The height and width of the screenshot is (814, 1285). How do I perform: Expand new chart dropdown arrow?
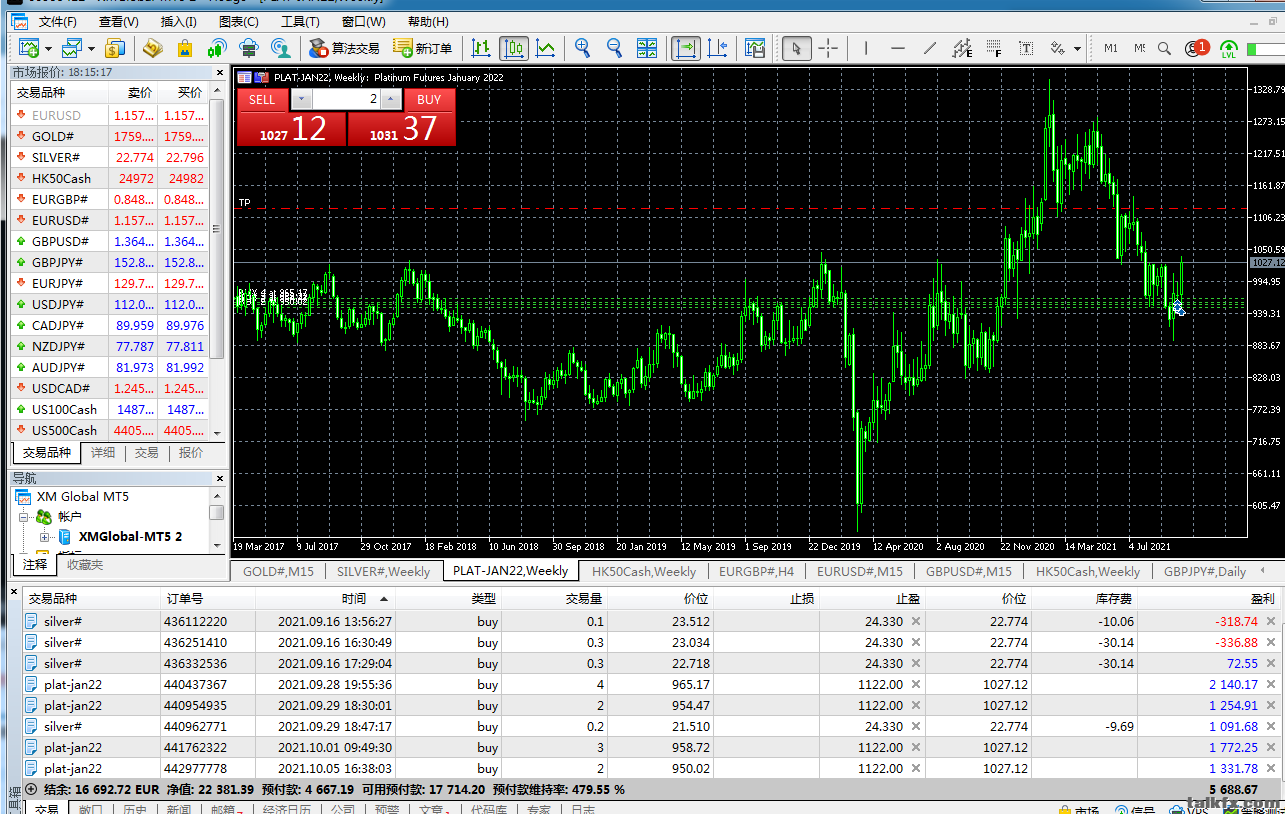pos(47,48)
